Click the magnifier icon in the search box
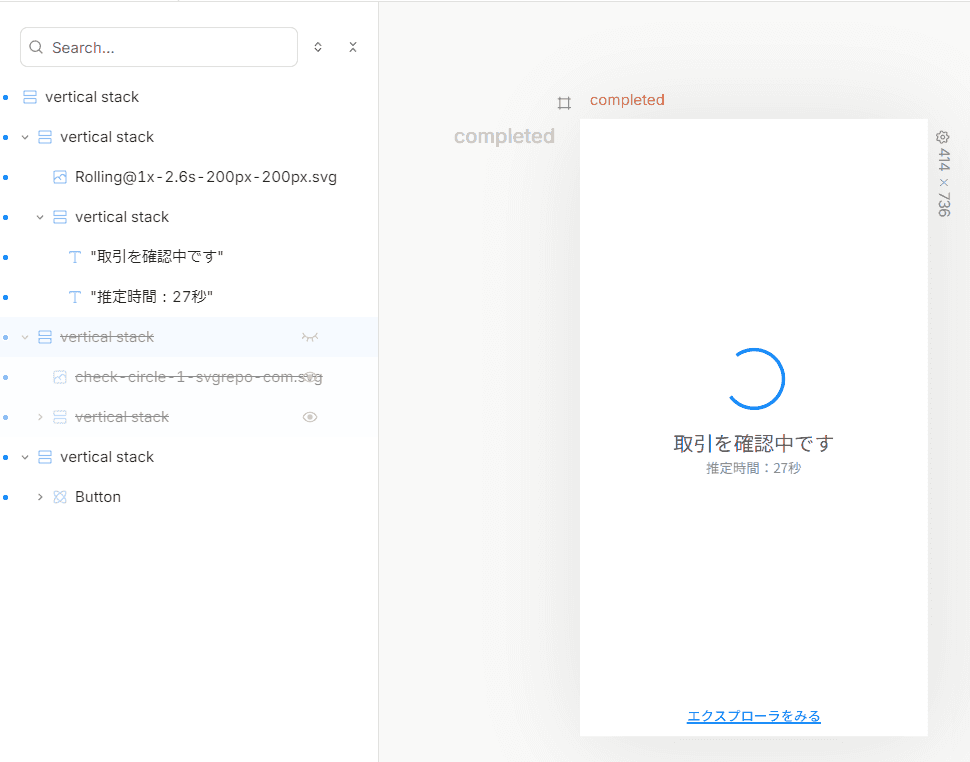Image resolution: width=970 pixels, height=762 pixels. pos(36,48)
